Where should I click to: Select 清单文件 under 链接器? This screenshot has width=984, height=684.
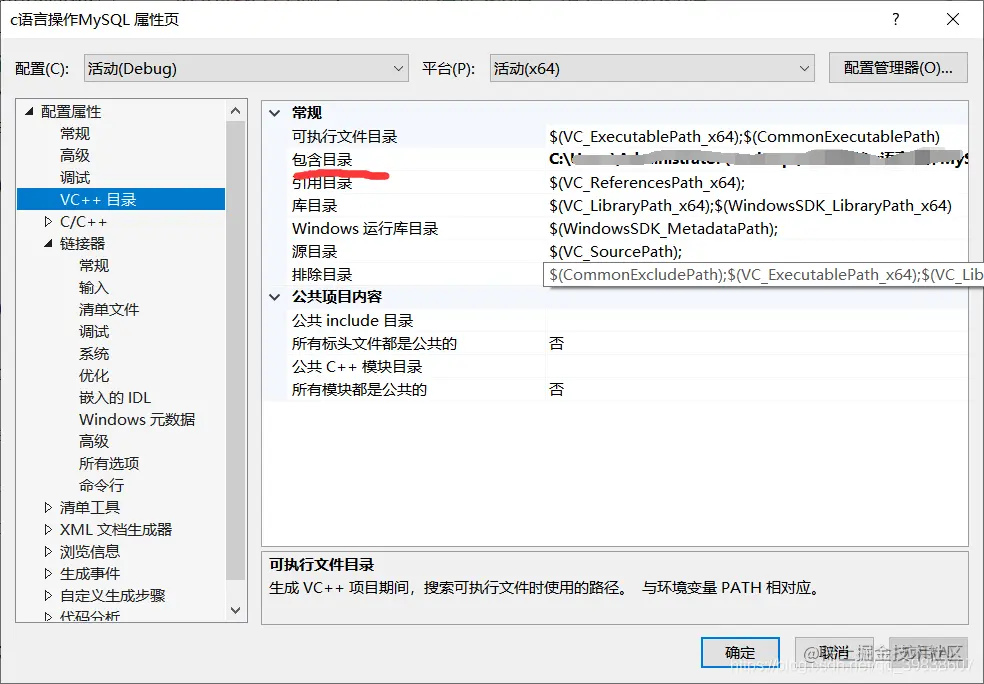(x=109, y=309)
